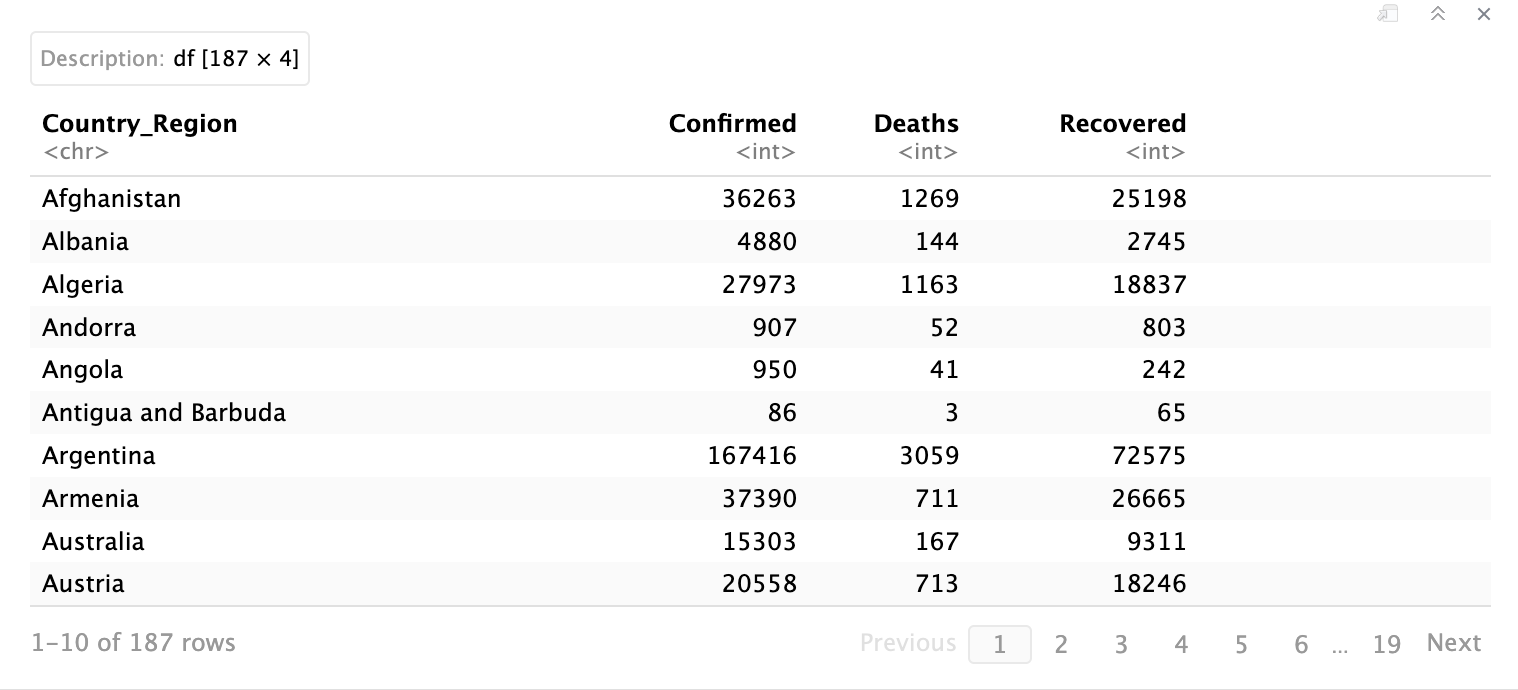Select page 5 in the paginator

coord(1241,644)
